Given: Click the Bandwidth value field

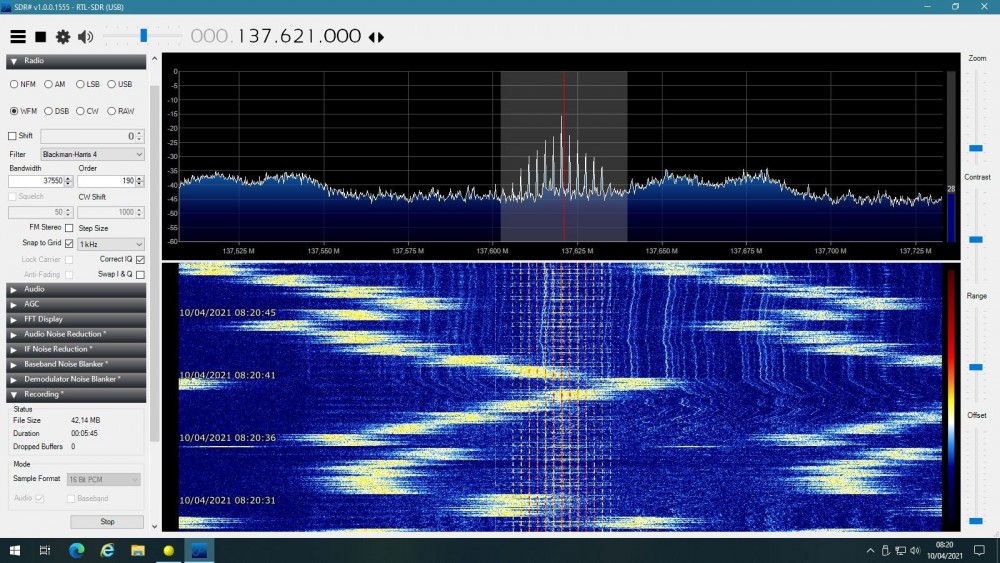Looking at the screenshot, I should coord(36,181).
